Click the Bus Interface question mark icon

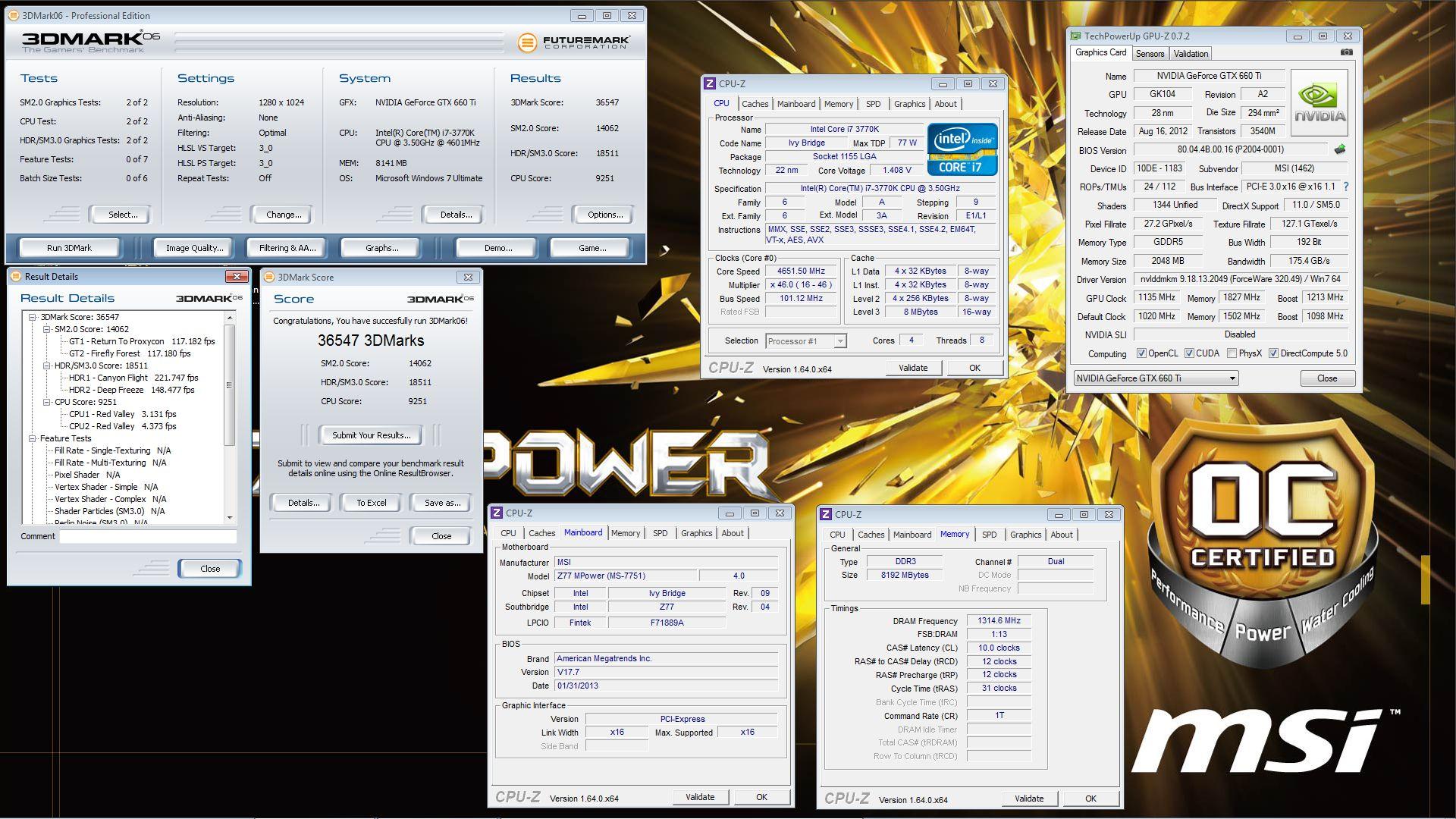coord(1346,187)
